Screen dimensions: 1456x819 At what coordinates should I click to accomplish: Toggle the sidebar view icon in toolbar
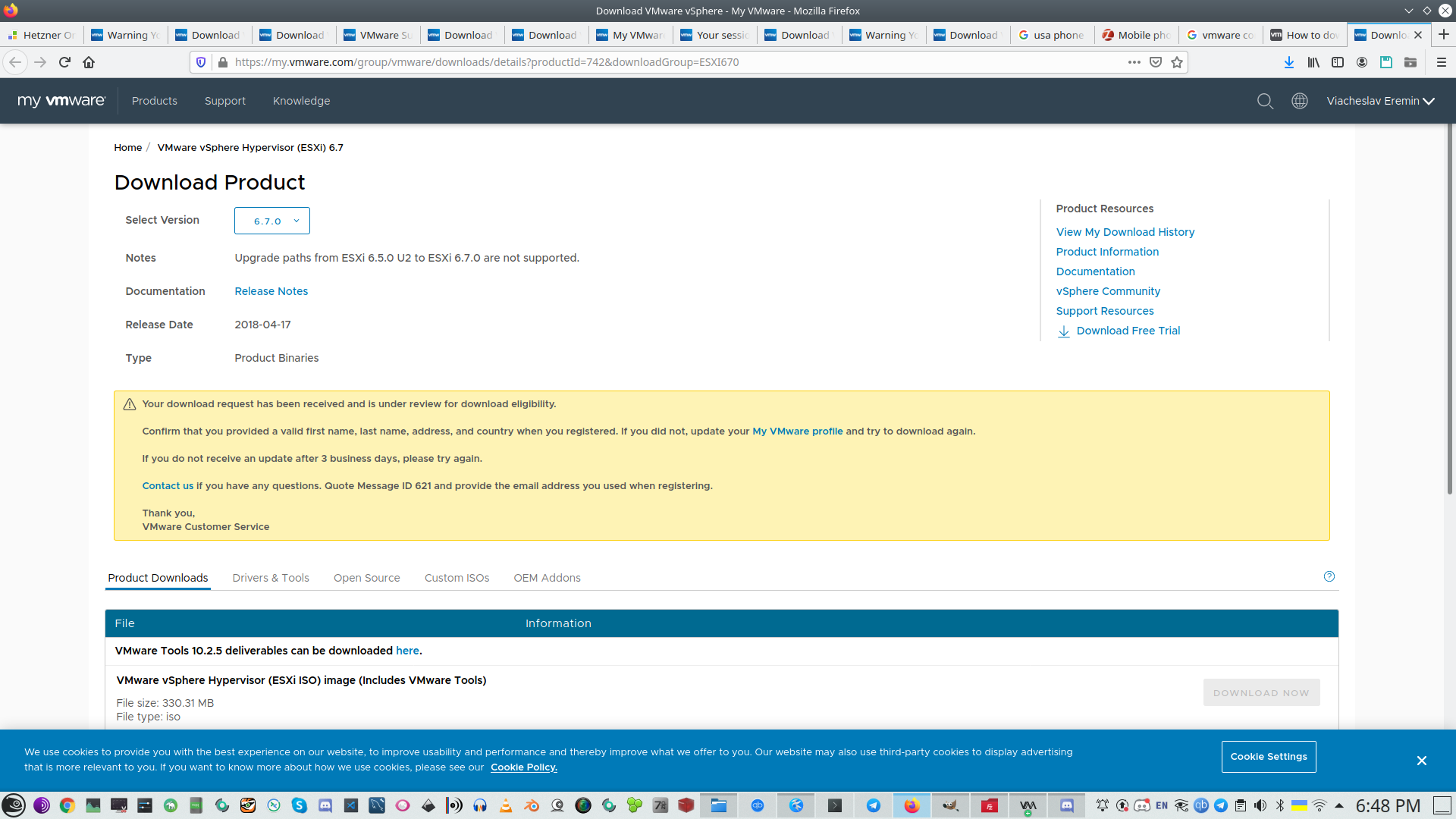coord(1338,62)
